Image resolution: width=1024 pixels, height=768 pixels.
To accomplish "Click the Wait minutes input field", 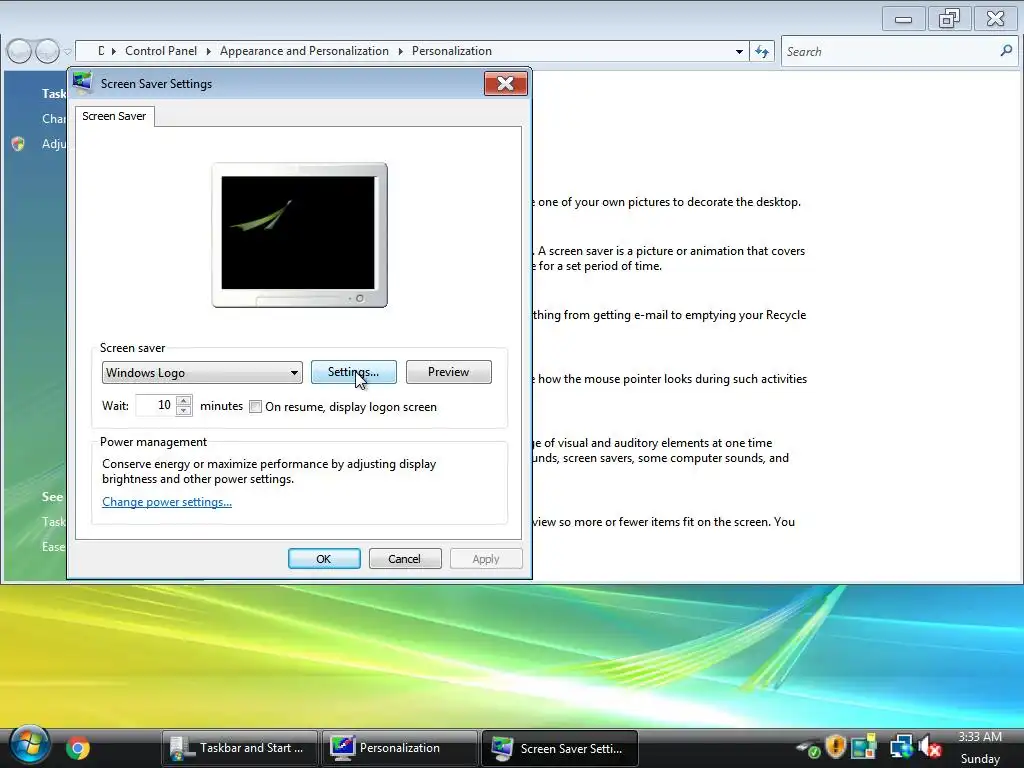I will pos(155,406).
